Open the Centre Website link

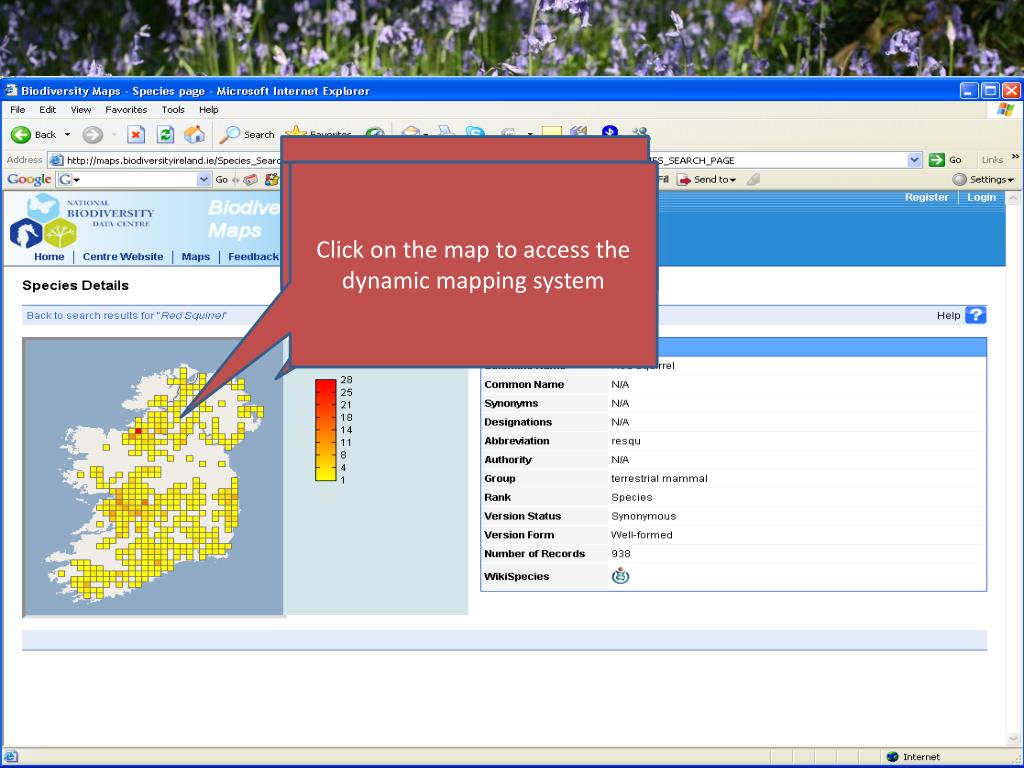(123, 257)
